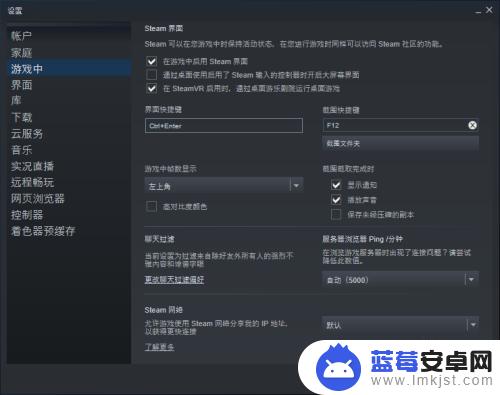The height and width of the screenshot is (395, 500).
Task: Click the 截图文件夹 button
Action: [x=401, y=144]
